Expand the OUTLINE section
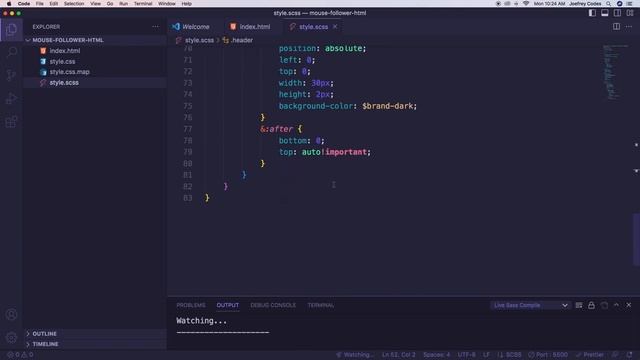The width and height of the screenshot is (640, 360). (x=95, y=334)
